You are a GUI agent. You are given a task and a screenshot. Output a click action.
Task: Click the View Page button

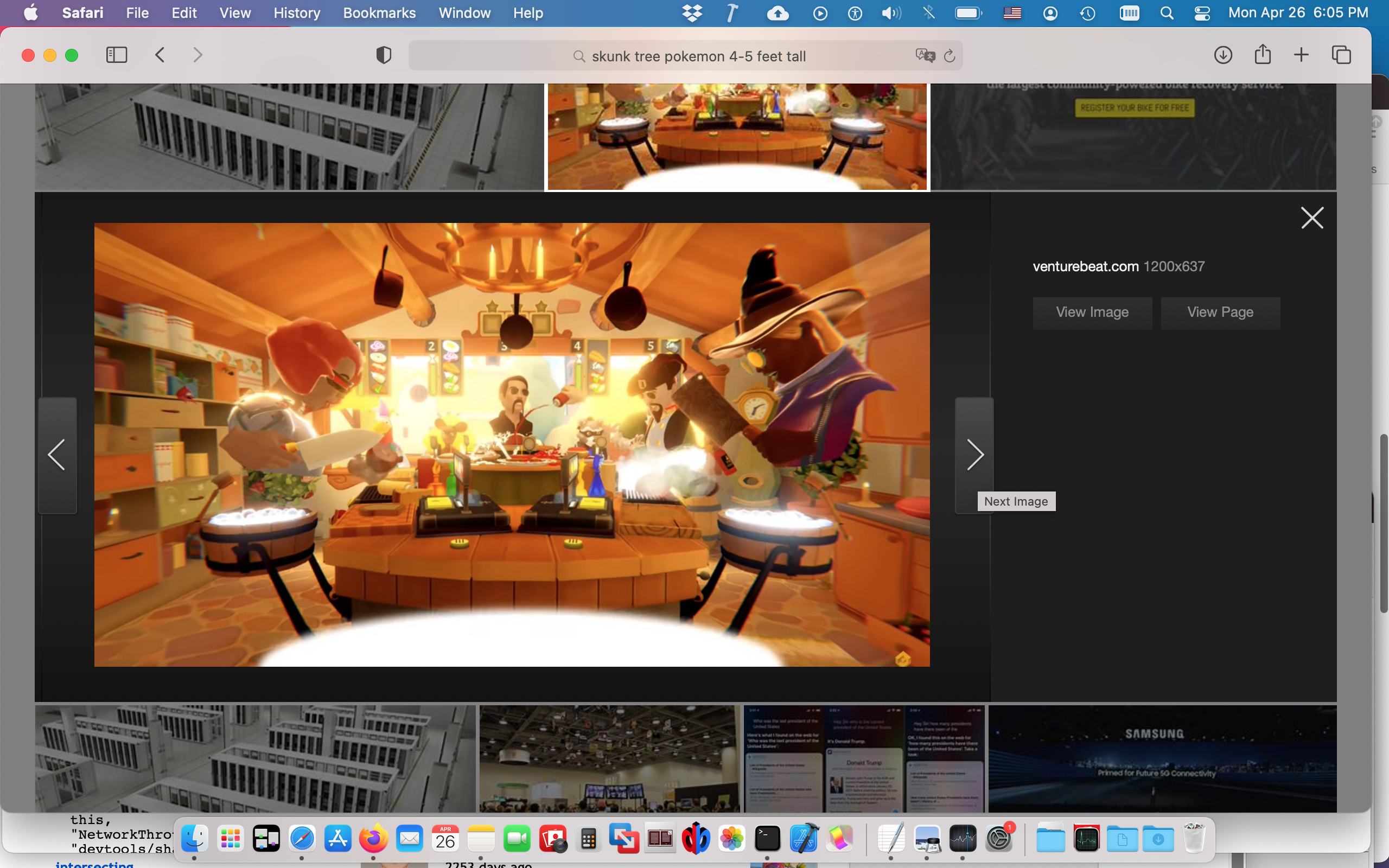tap(1220, 312)
